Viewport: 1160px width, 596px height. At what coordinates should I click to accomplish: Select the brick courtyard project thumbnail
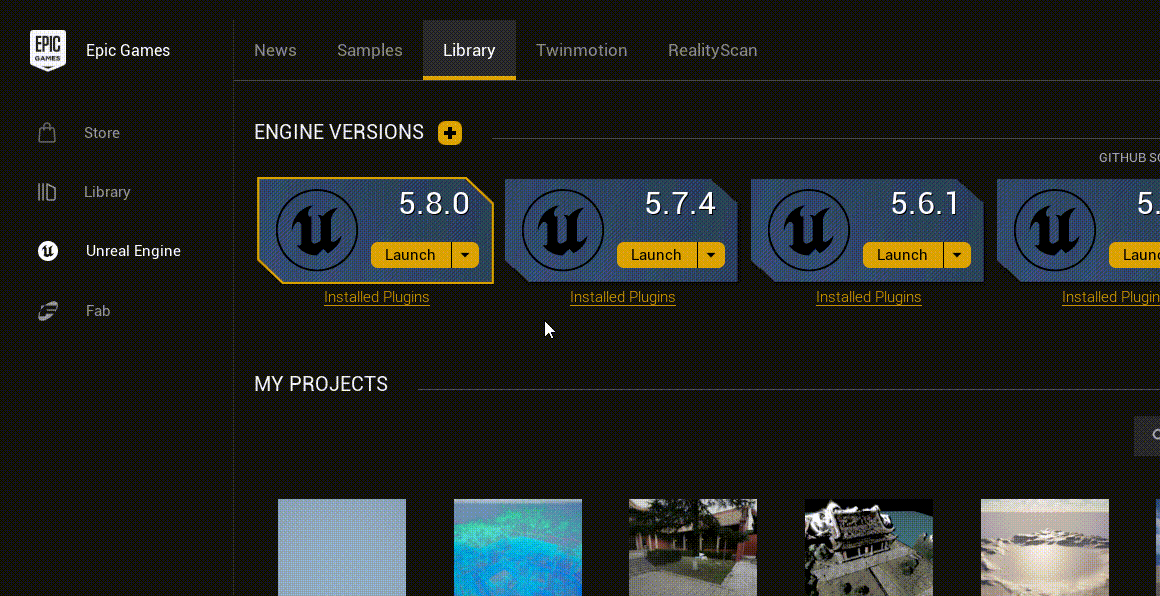pos(693,547)
